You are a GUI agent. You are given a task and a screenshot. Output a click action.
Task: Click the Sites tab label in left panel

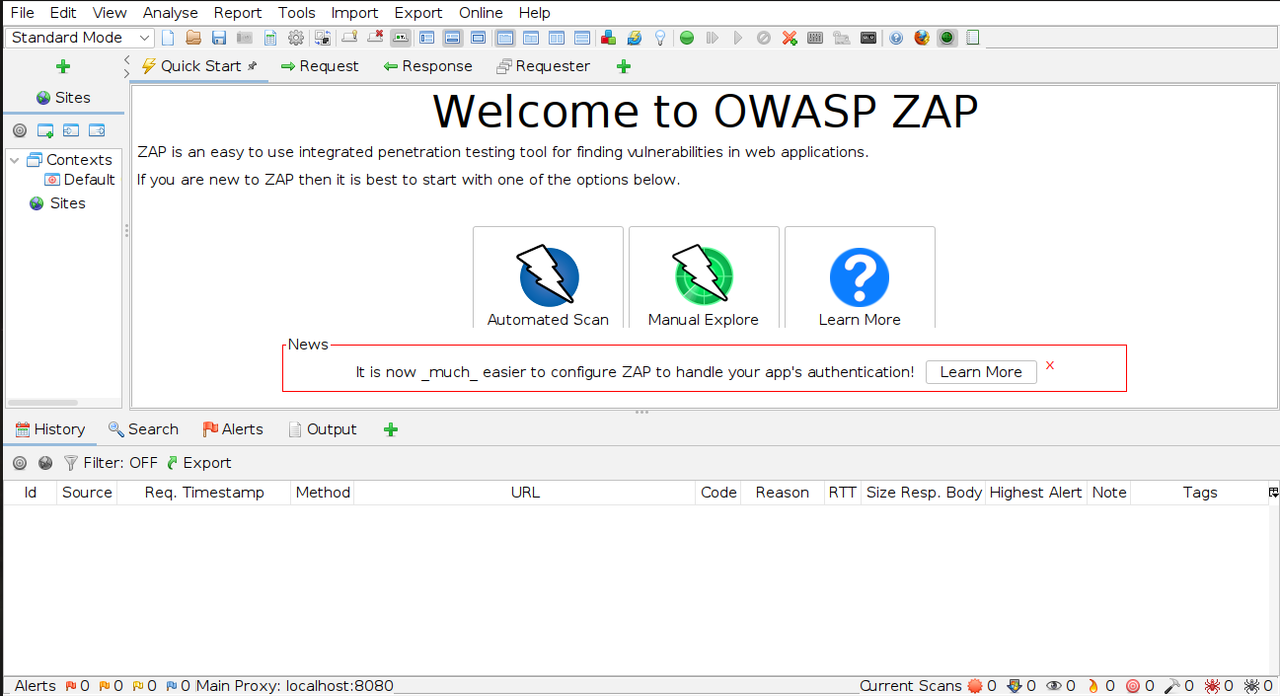pyautogui.click(x=63, y=98)
